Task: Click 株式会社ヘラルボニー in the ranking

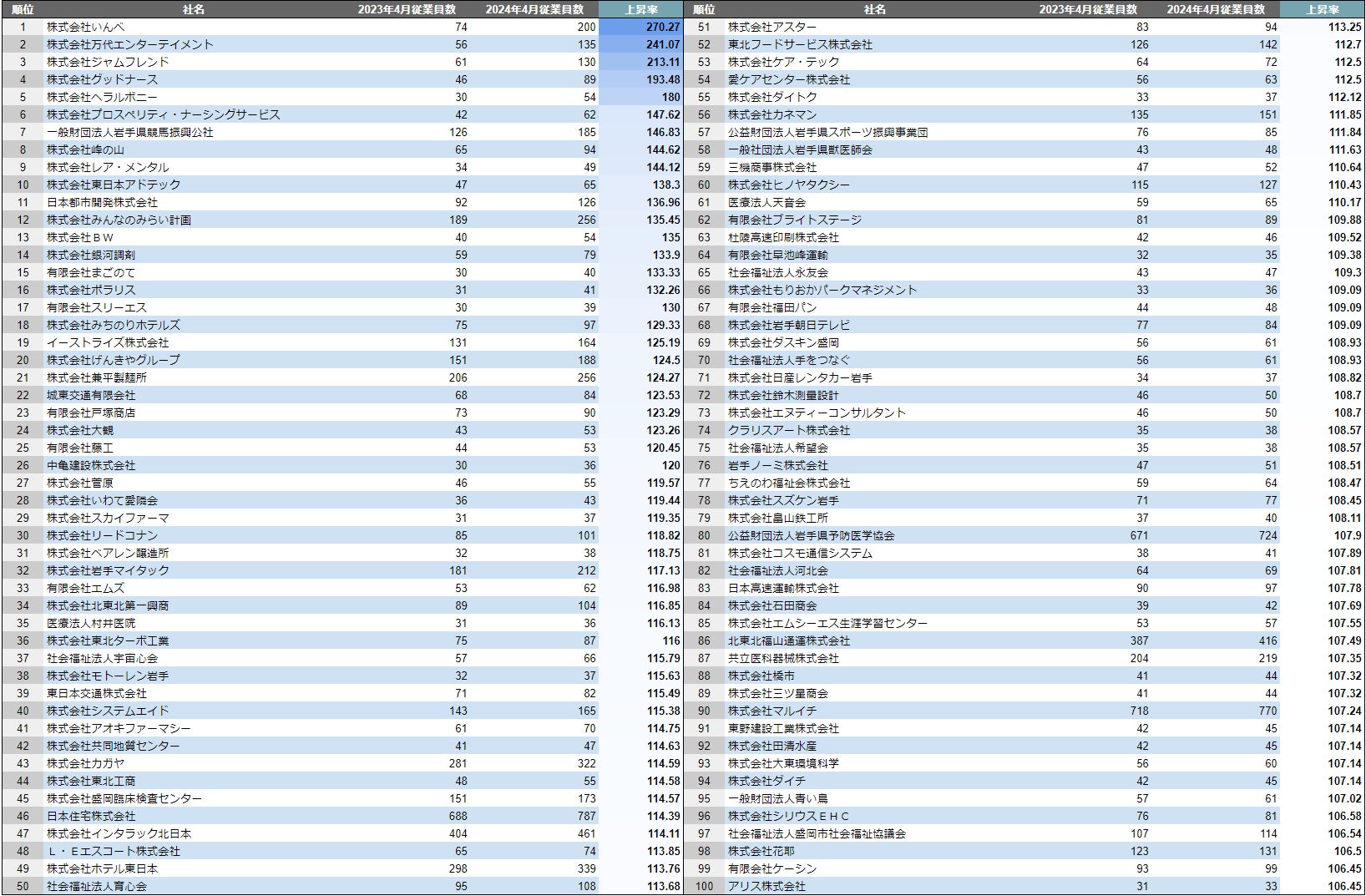Action: tap(102, 97)
